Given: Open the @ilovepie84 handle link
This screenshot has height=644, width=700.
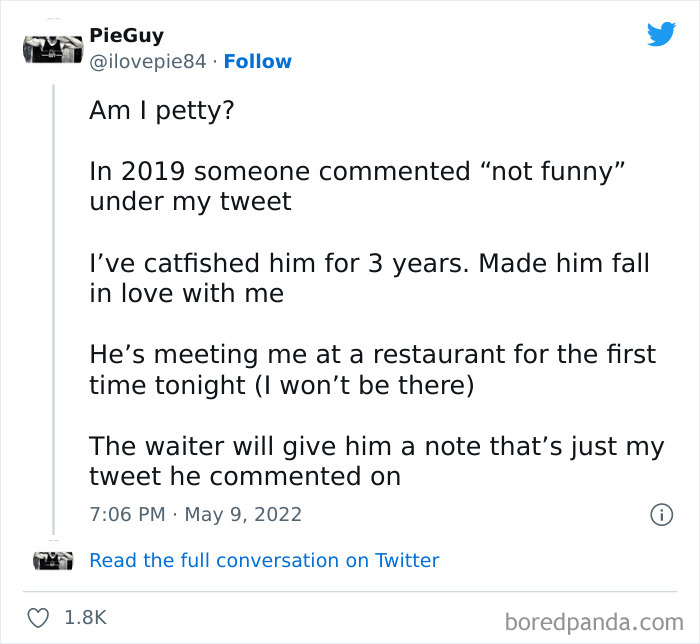Looking at the screenshot, I should 150,62.
